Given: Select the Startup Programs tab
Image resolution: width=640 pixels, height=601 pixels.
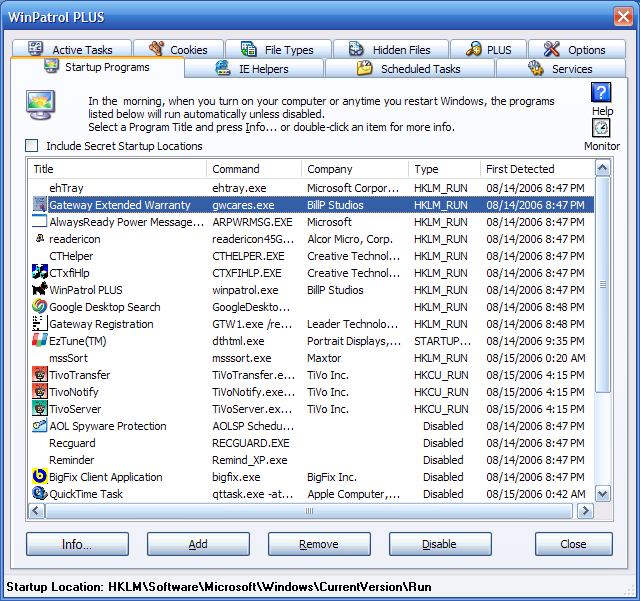Looking at the screenshot, I should coord(97,67).
